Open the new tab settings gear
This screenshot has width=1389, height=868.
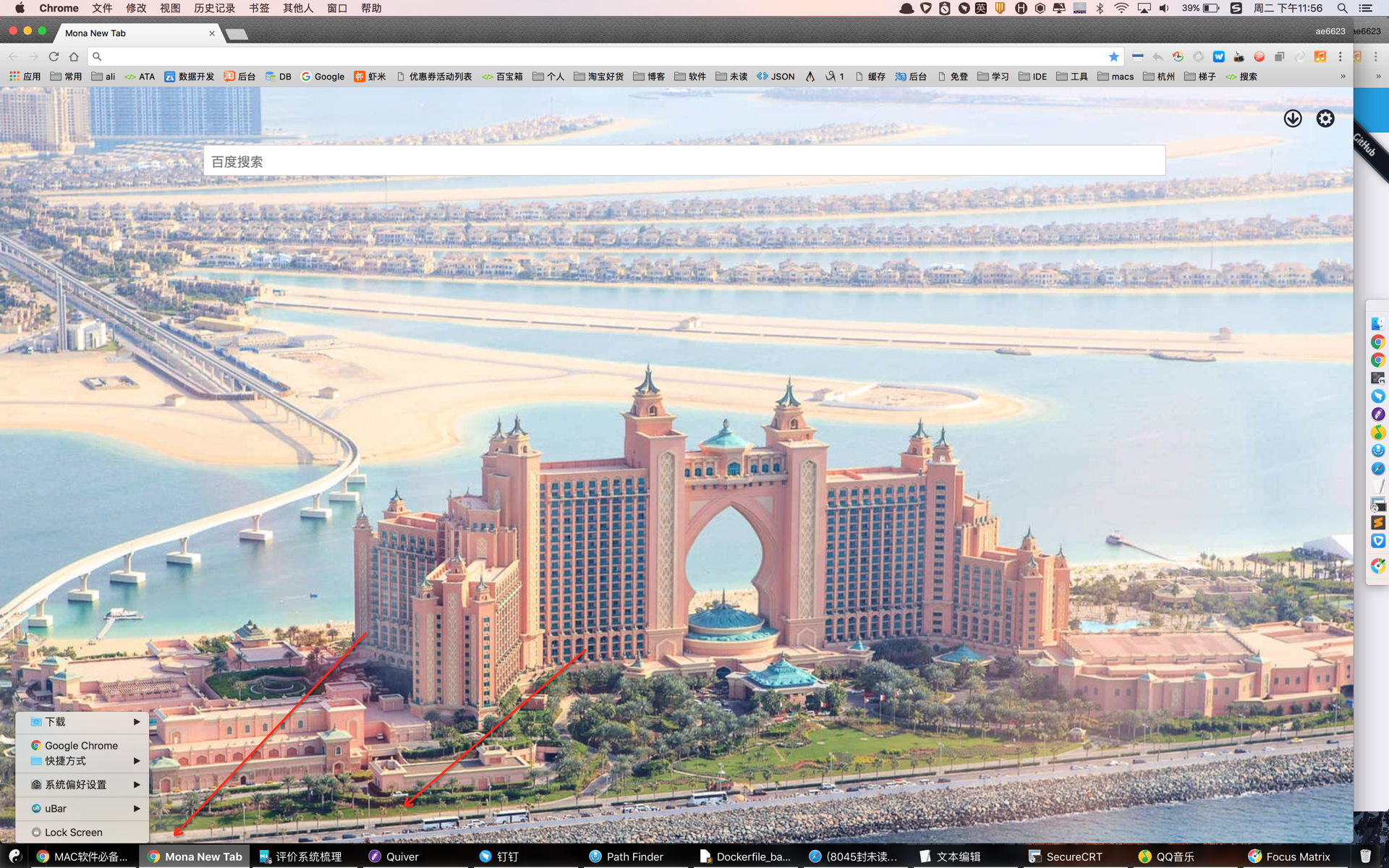tap(1325, 119)
